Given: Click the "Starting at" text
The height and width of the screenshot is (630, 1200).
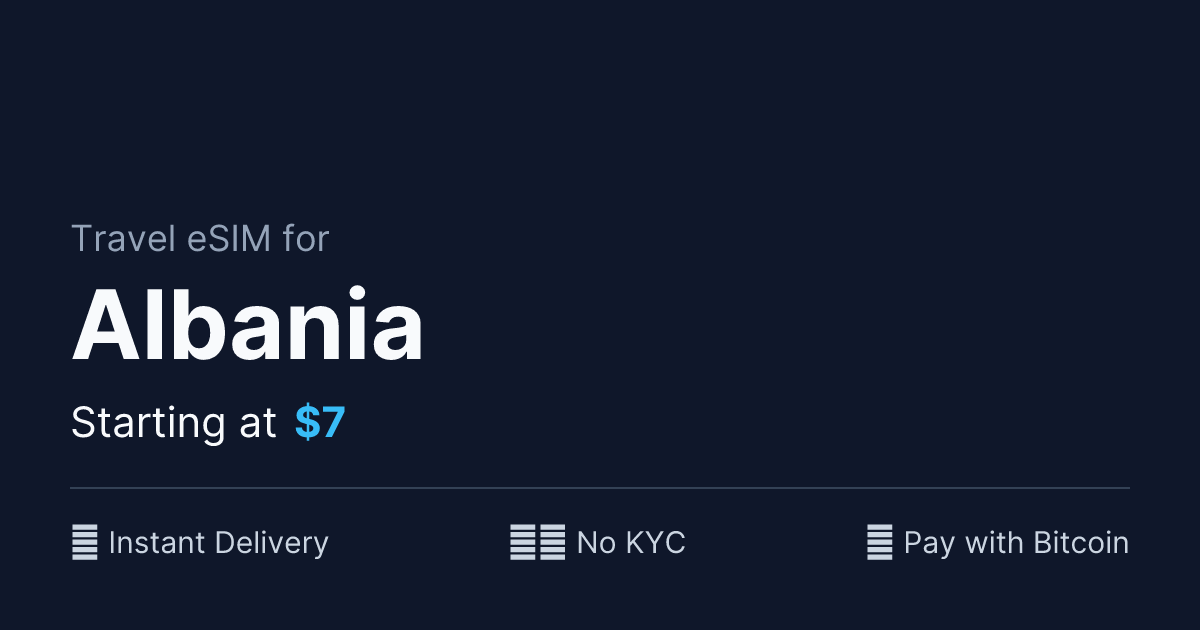Looking at the screenshot, I should (x=173, y=423).
